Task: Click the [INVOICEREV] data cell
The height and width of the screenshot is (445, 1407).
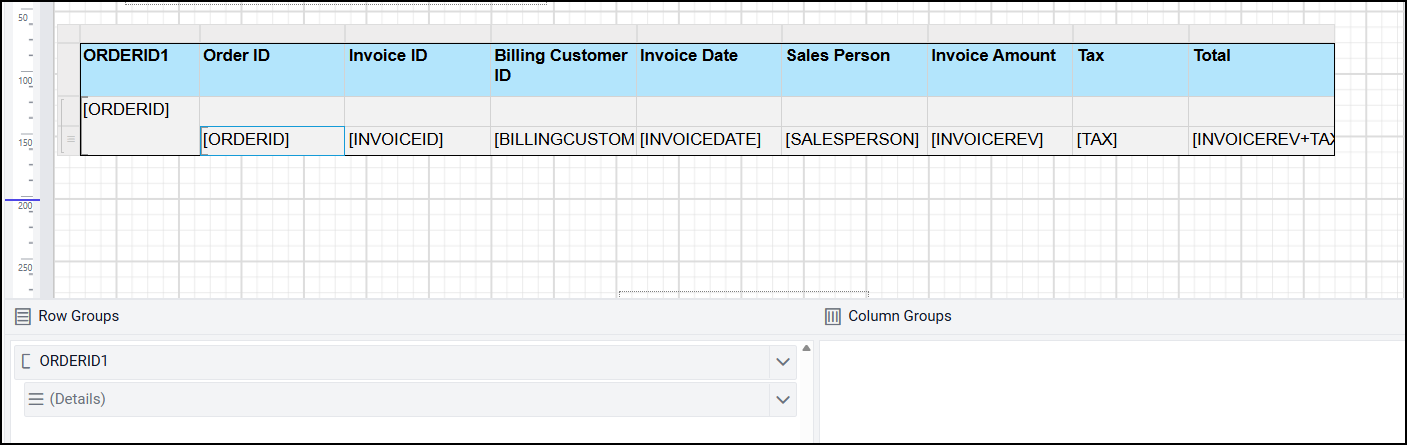Action: pos(999,140)
